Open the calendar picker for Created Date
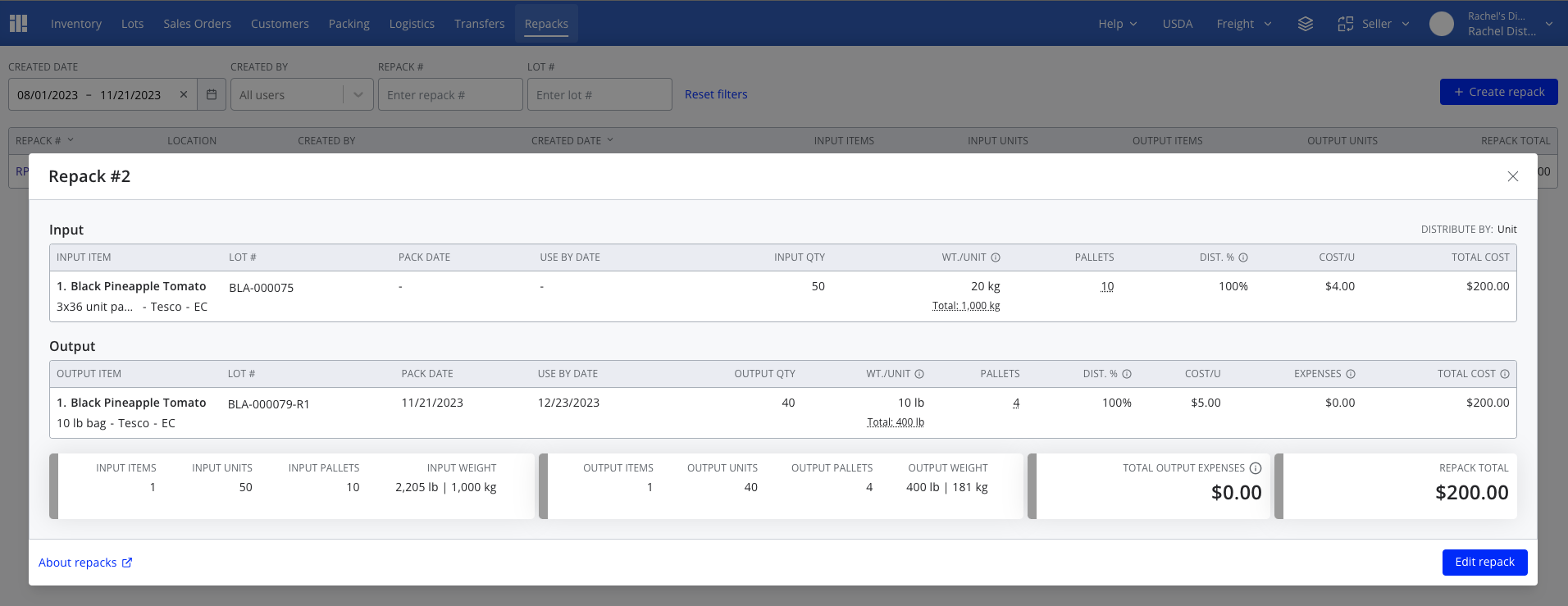 tap(212, 94)
